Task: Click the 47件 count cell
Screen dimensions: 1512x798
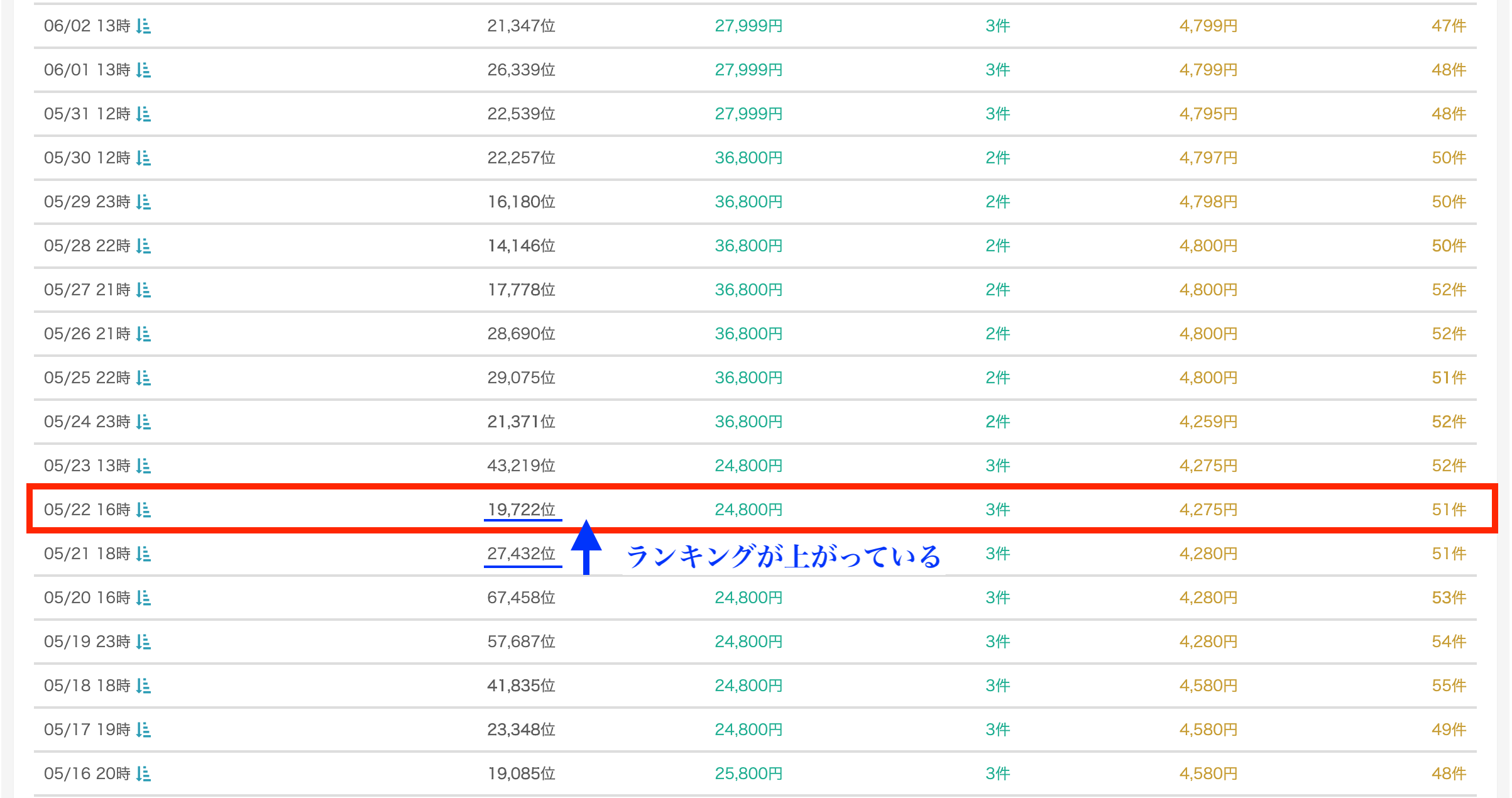Action: coord(1449,26)
